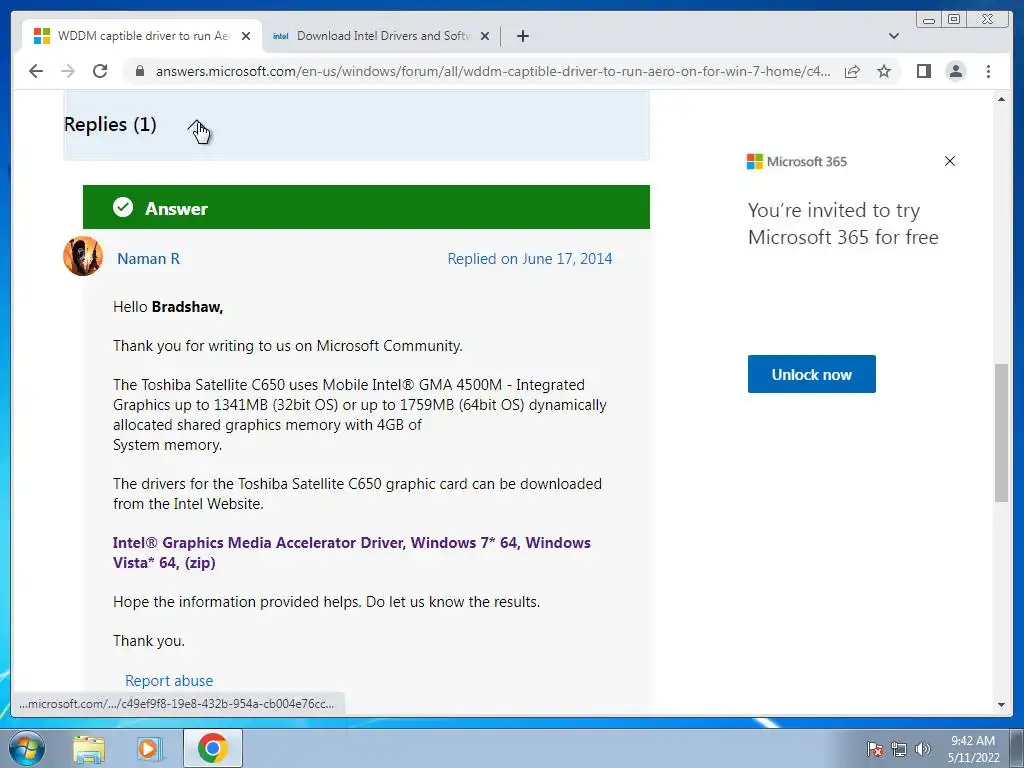Close the Download Intel Drivers tab
Viewport: 1024px width, 768px height.
485,36
